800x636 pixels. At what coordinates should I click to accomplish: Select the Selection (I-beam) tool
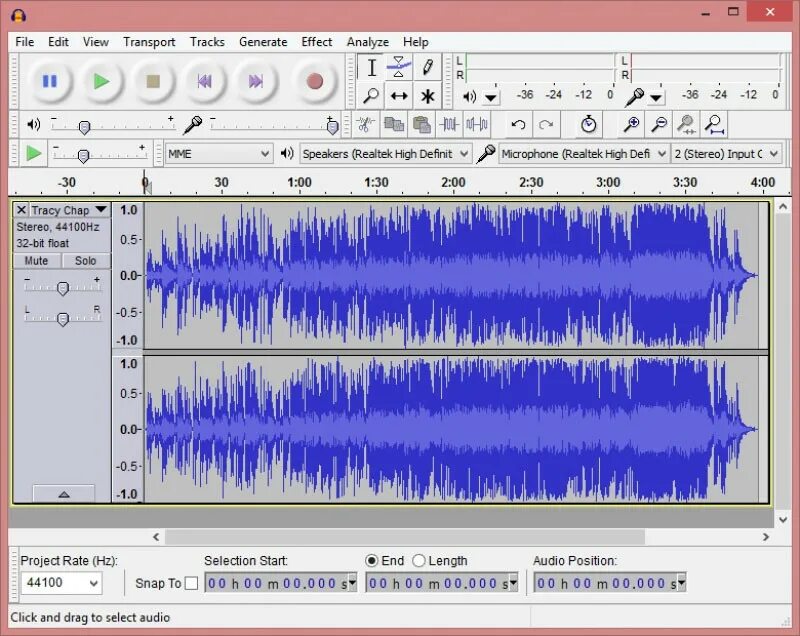[x=371, y=67]
